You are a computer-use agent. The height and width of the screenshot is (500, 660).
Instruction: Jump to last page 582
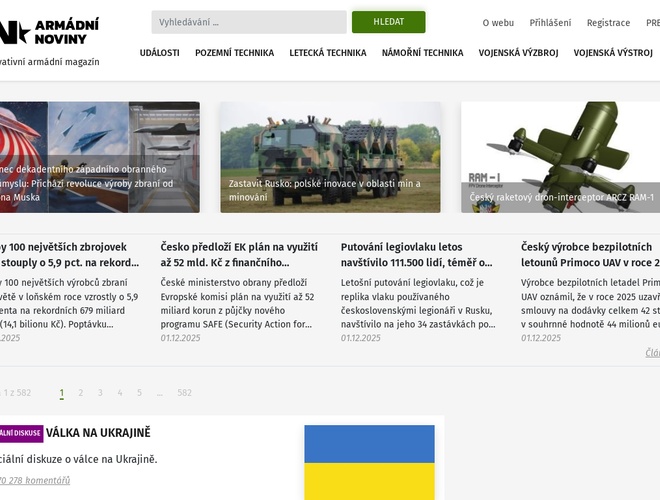click(184, 393)
